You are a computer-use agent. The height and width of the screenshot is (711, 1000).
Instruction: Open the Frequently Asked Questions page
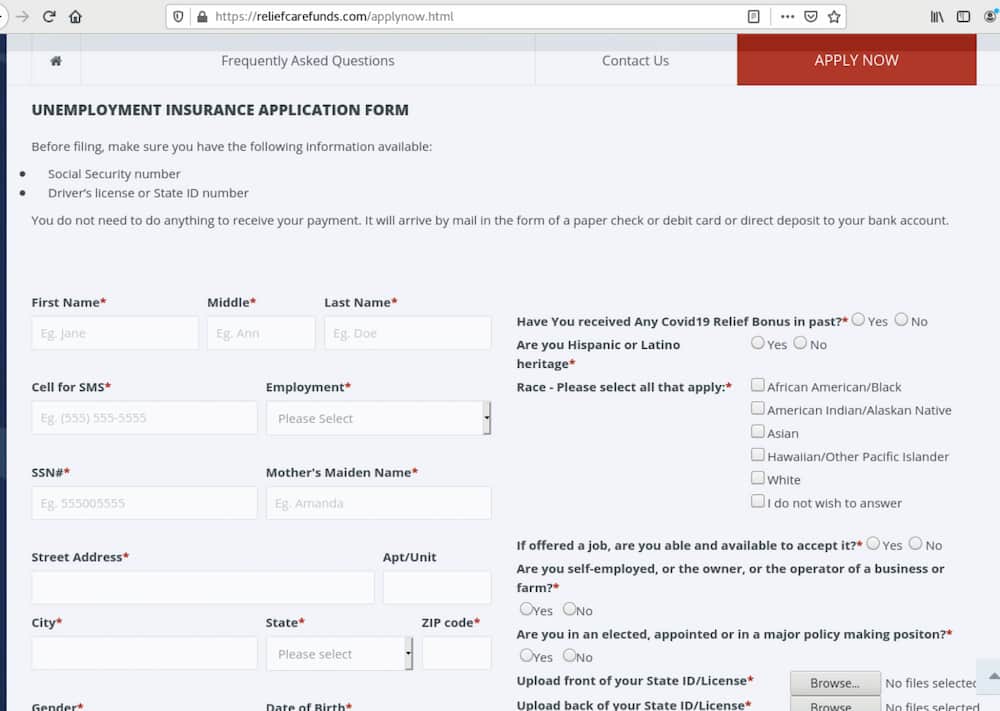pos(307,60)
